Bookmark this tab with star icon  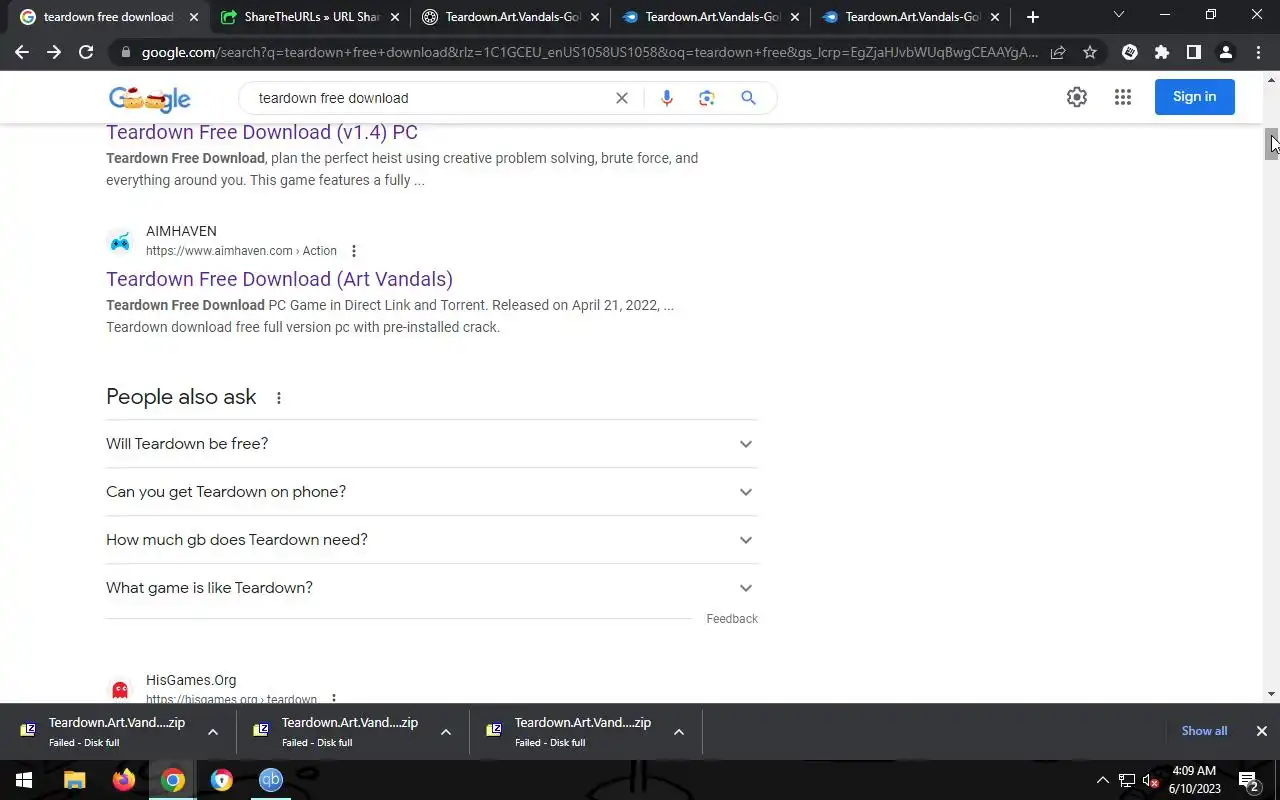[1090, 52]
